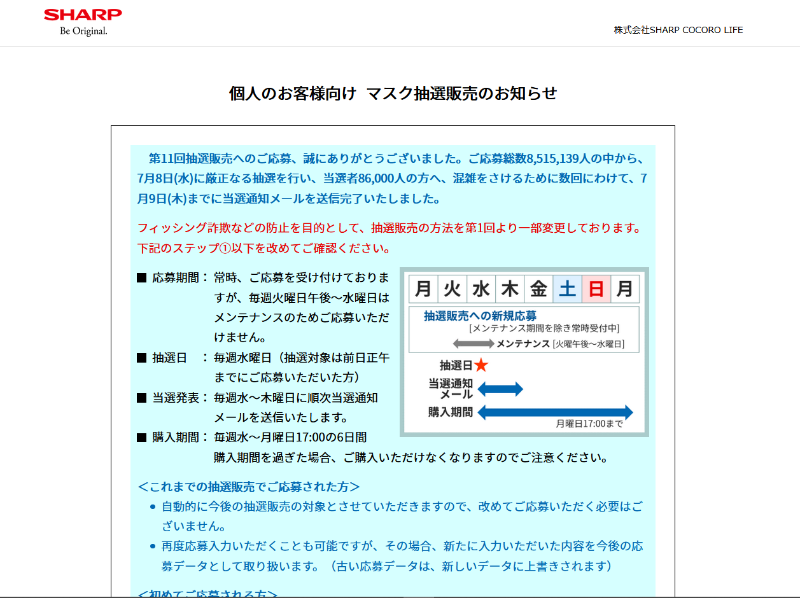The image size is (800, 598).
Task: Click the red フィッシング詐欺 warning text
Action: point(390,238)
